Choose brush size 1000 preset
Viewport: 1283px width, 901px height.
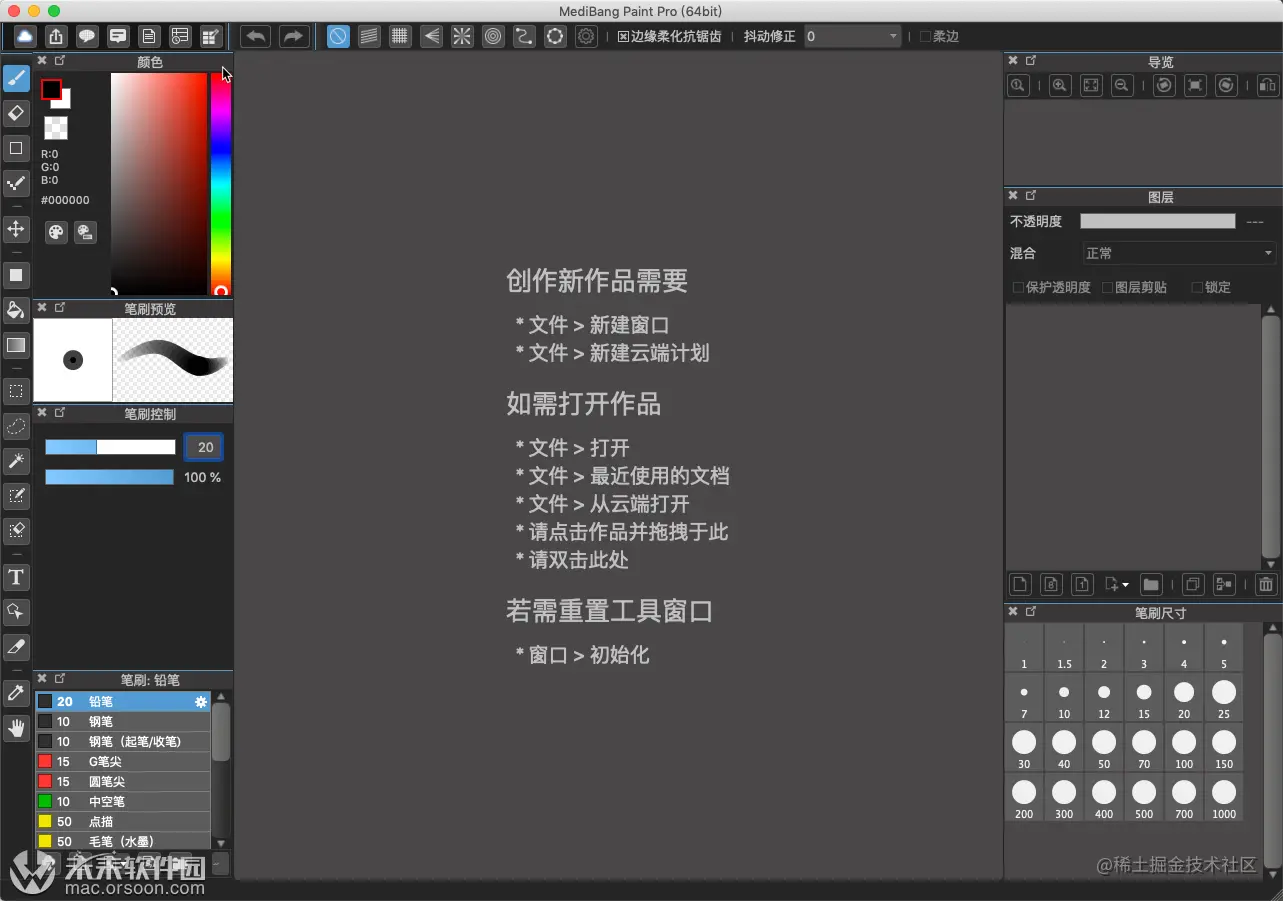(1224, 797)
